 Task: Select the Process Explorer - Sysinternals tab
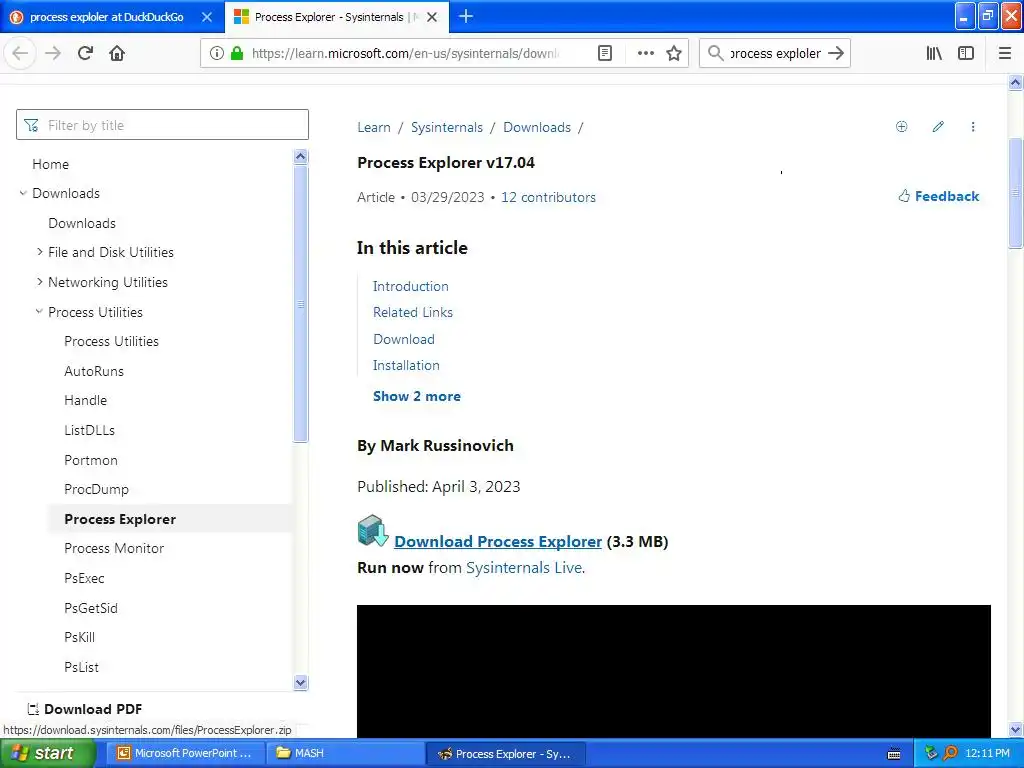(x=329, y=17)
